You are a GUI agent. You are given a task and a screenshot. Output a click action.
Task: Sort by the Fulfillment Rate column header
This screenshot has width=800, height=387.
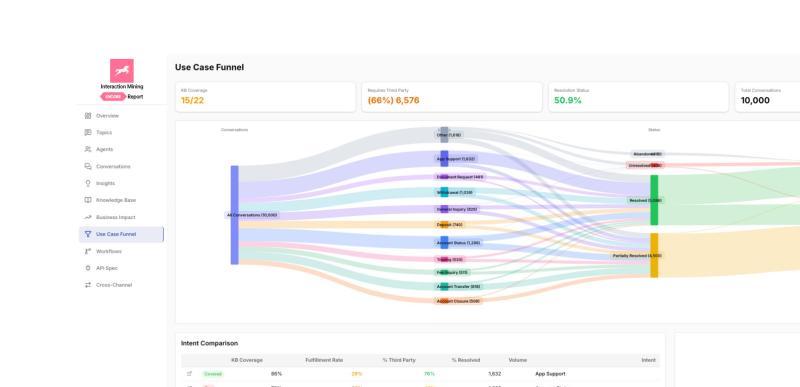pos(324,360)
